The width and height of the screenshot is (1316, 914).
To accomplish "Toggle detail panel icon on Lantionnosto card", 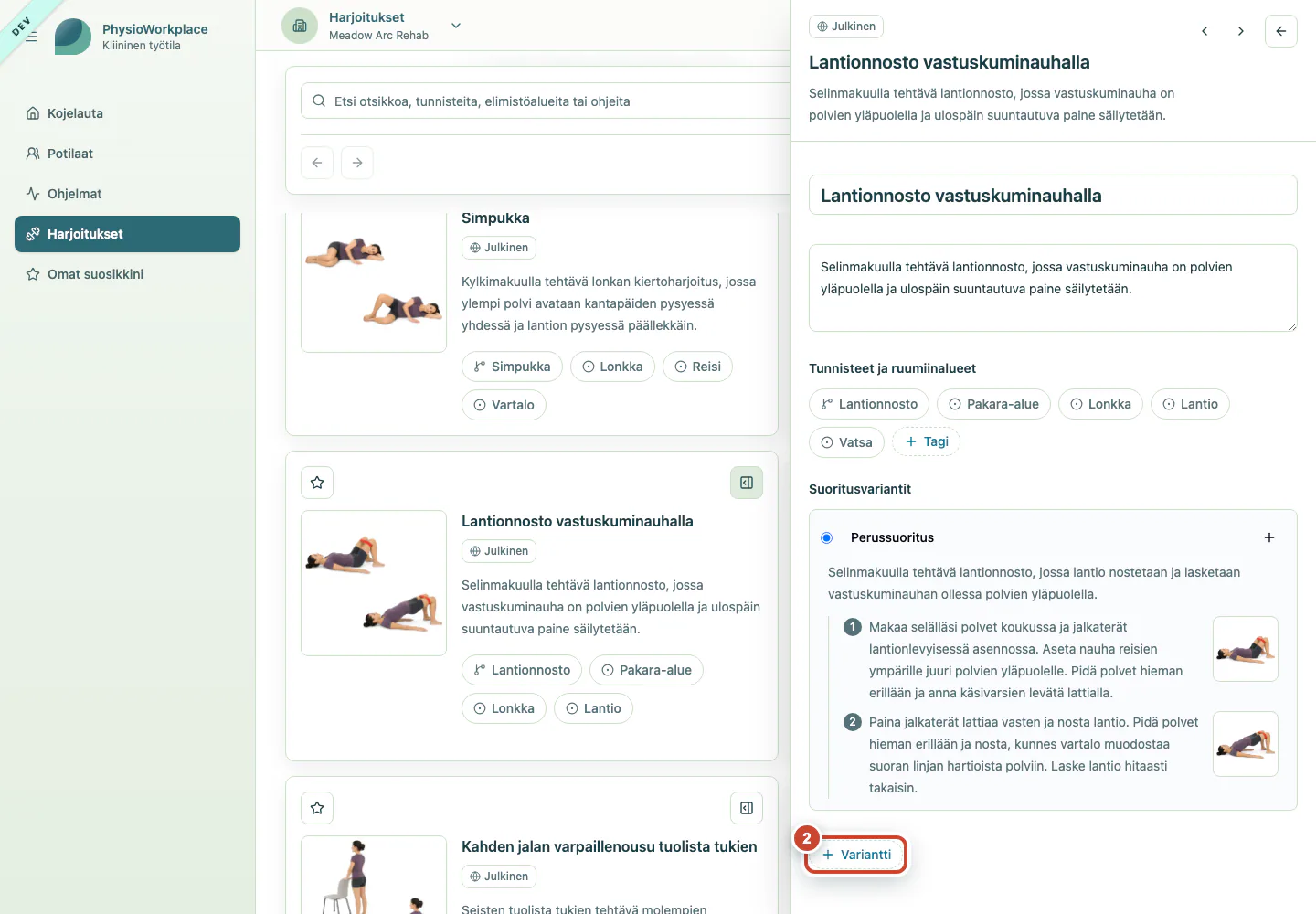I will click(747, 483).
